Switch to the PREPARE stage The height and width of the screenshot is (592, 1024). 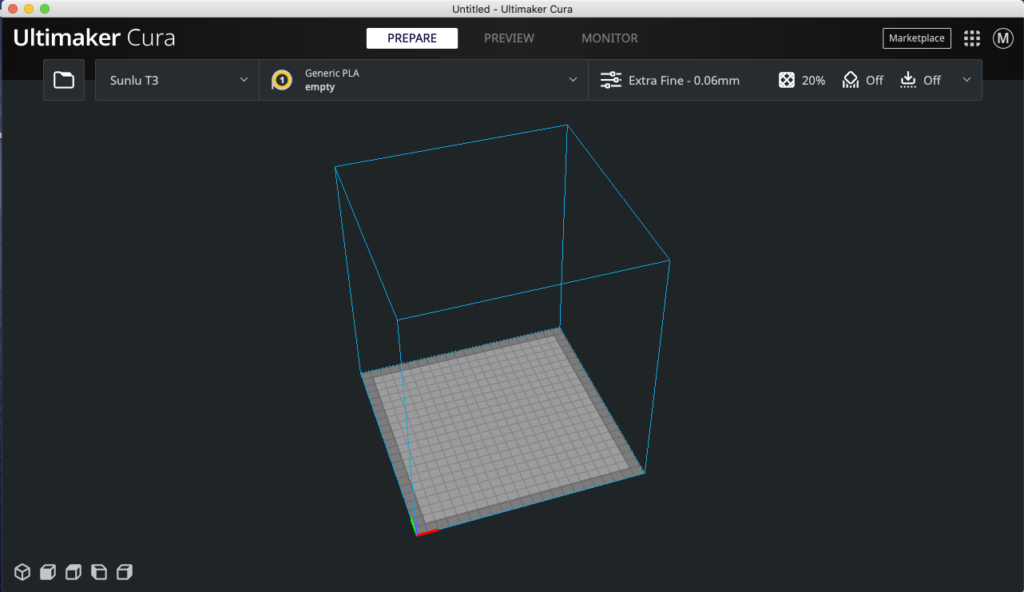point(412,38)
